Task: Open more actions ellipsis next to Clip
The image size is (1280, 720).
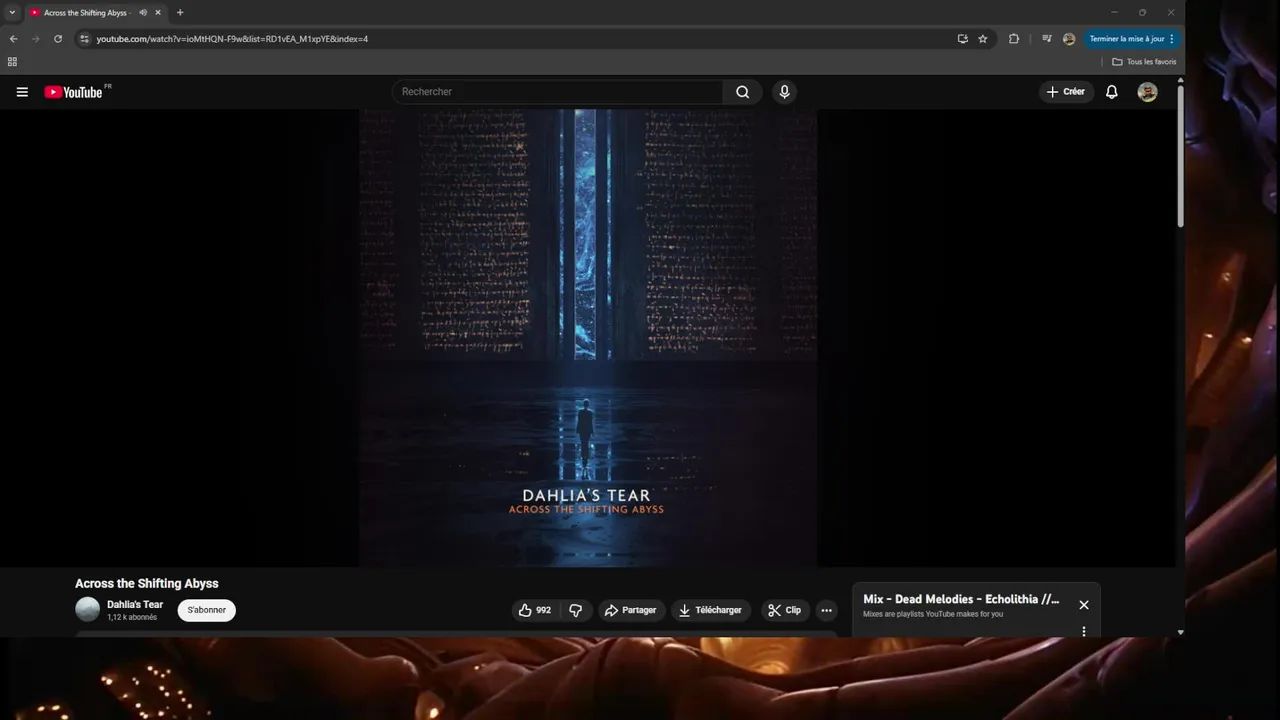Action: [826, 610]
